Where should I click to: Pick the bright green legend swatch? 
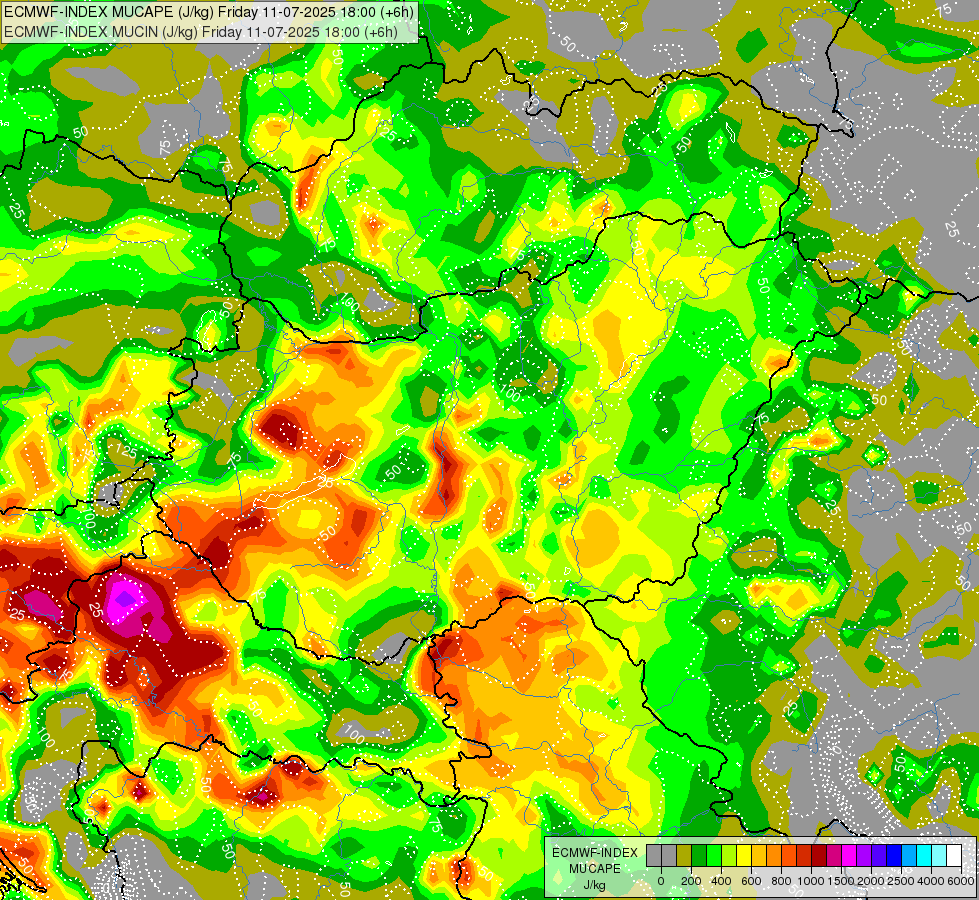(x=714, y=855)
